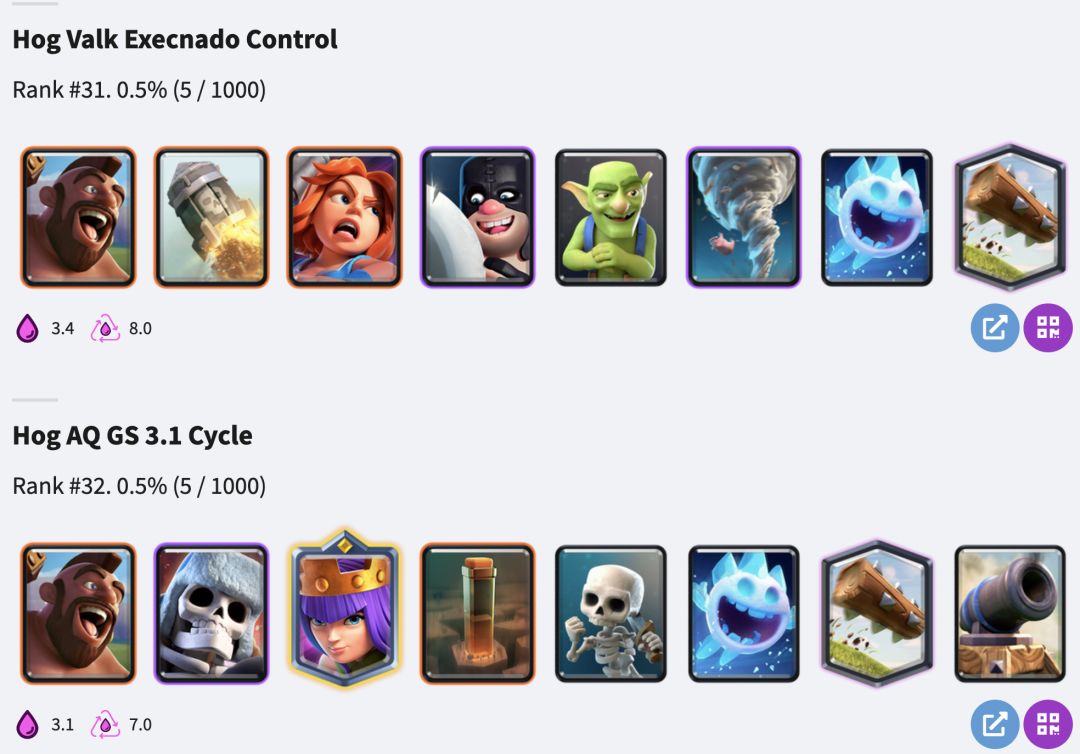Click the Hog Rider card in Hog Valk Execnado deck

[78, 217]
